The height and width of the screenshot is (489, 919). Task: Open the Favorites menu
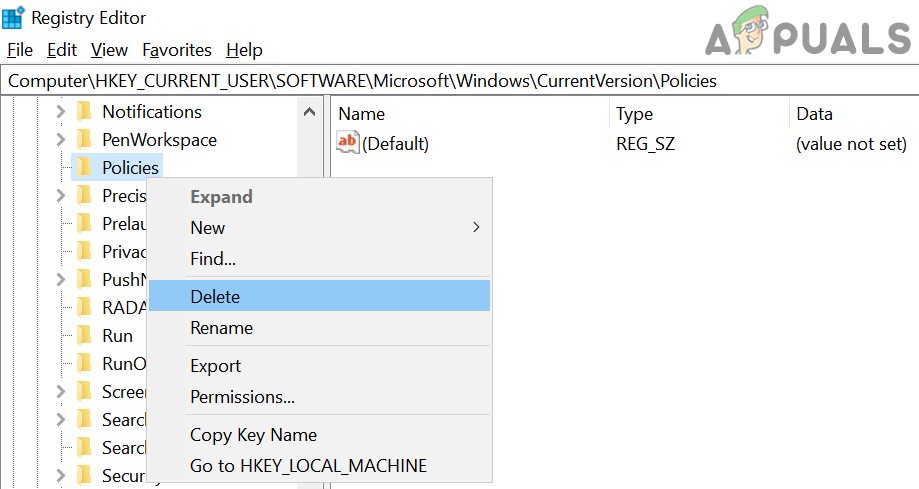[177, 50]
